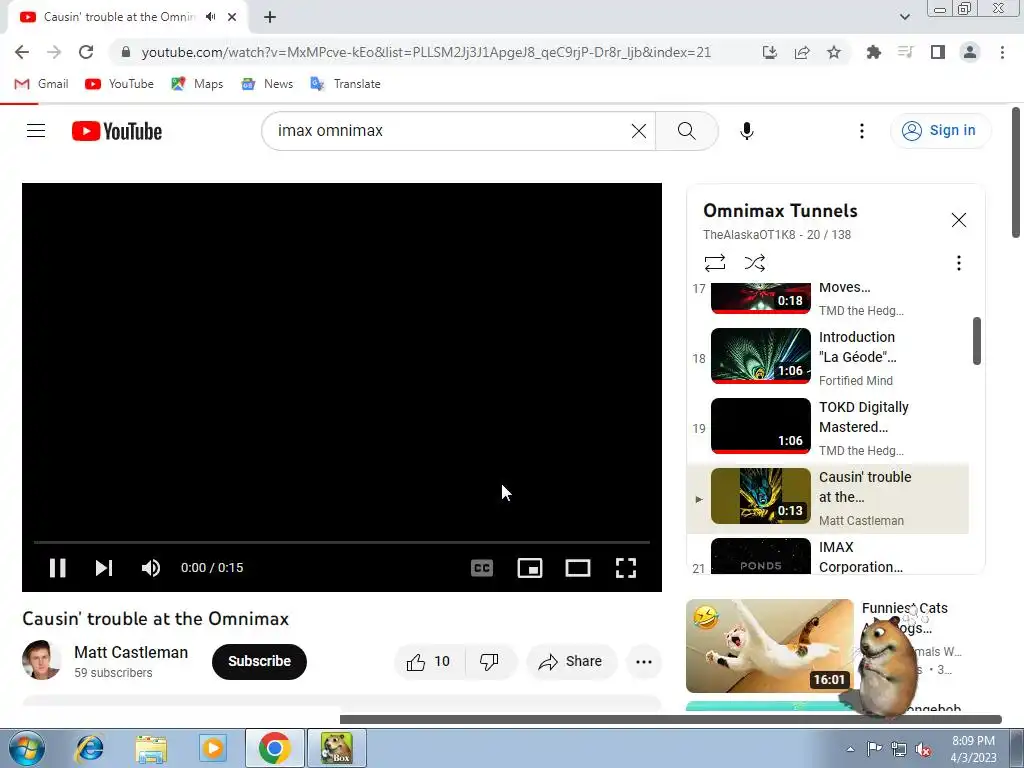Share this page from address bar
The width and height of the screenshot is (1024, 768).
click(x=802, y=52)
